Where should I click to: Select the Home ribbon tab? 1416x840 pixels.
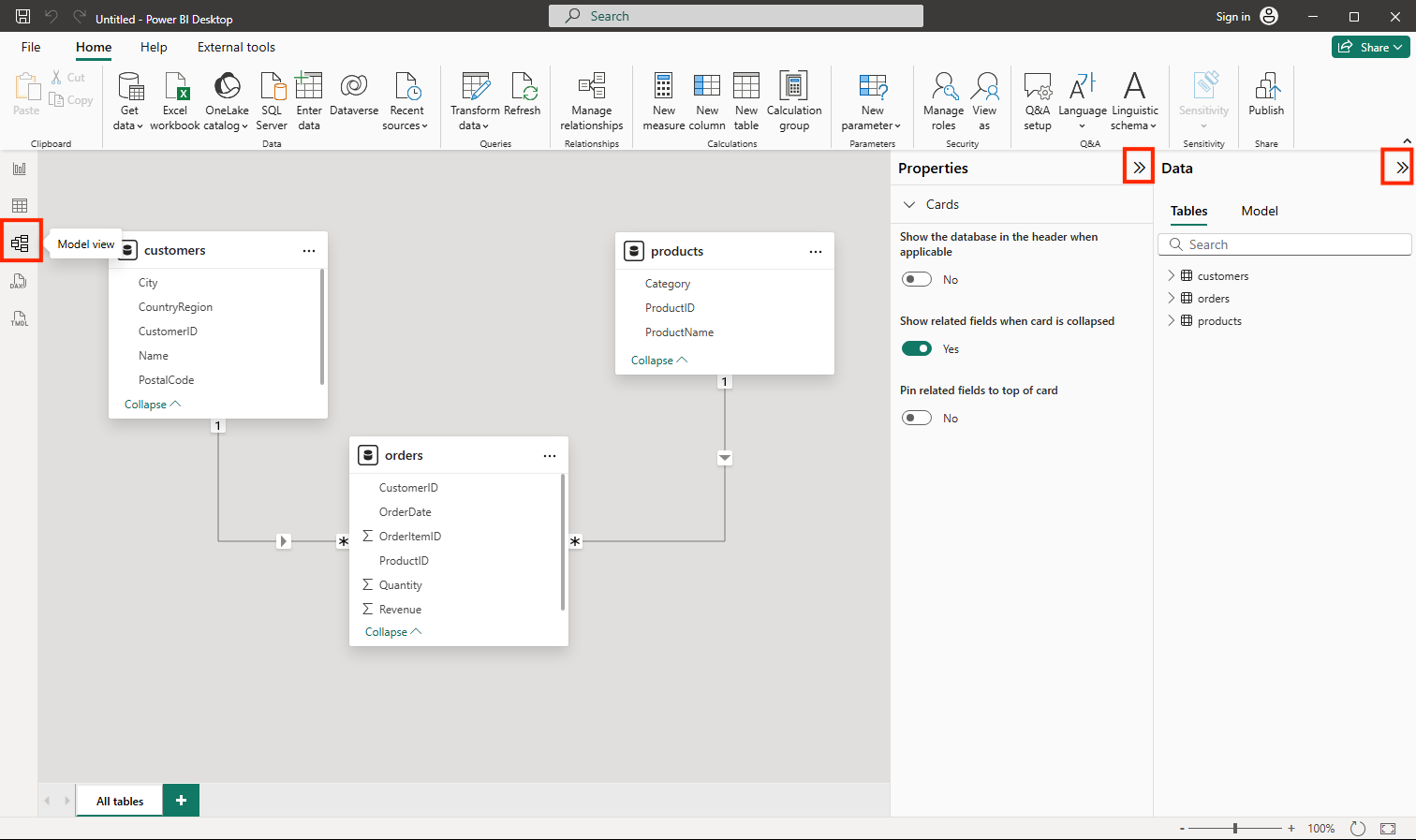point(94,47)
